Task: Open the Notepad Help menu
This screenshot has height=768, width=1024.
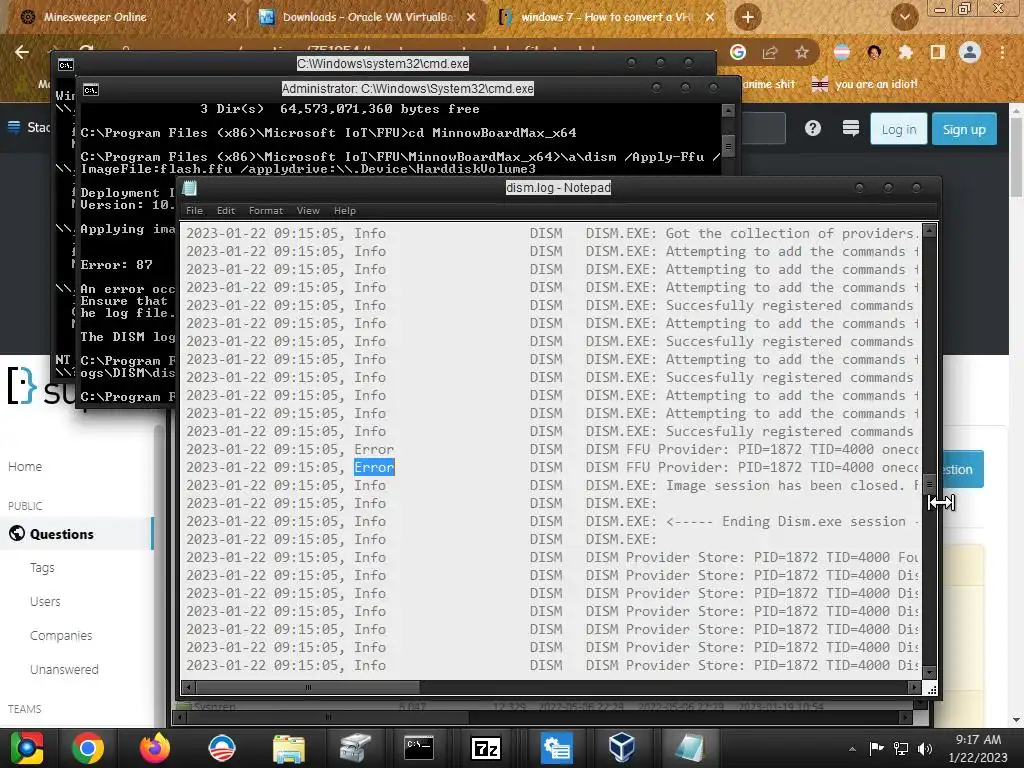Action: click(344, 210)
